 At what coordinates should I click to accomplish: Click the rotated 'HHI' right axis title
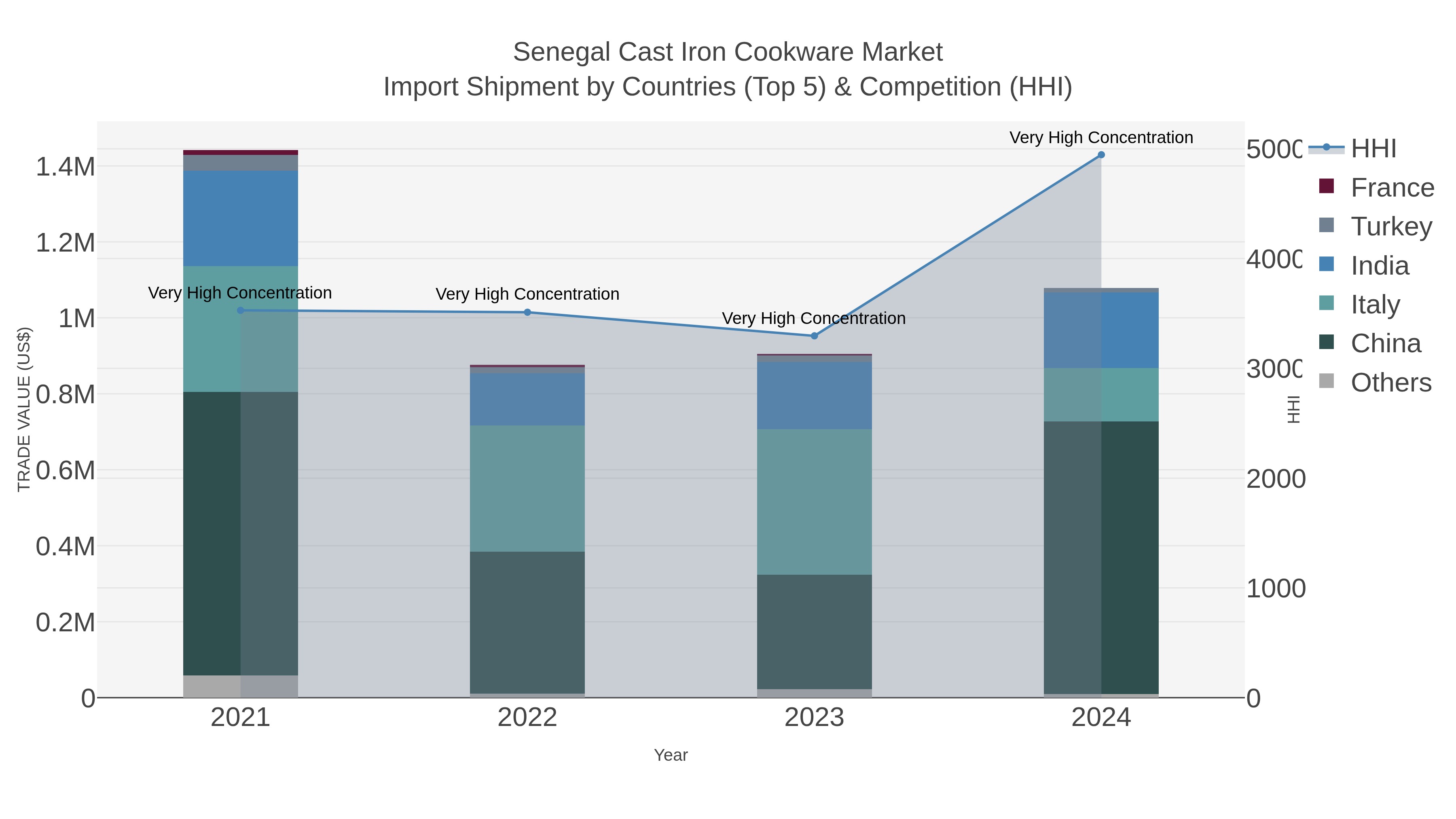(1293, 409)
